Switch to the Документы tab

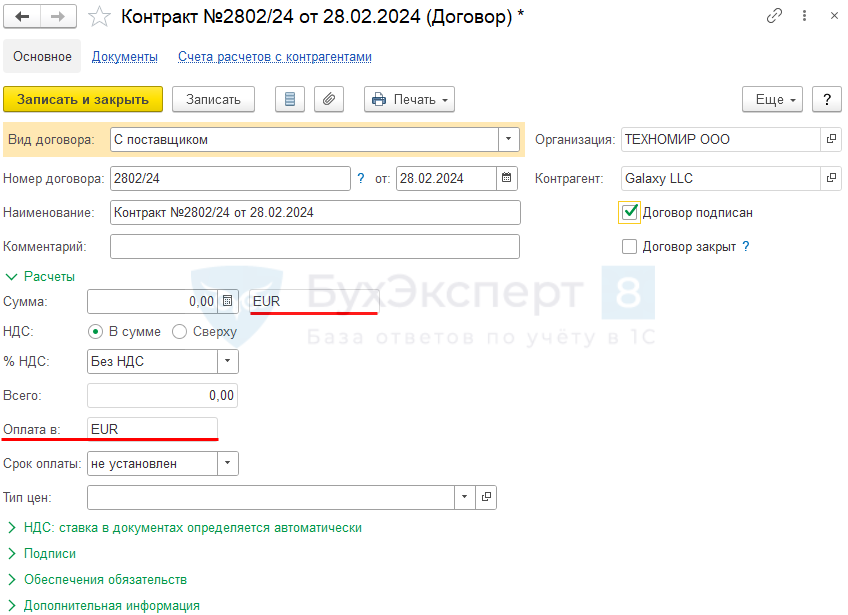(x=125, y=57)
